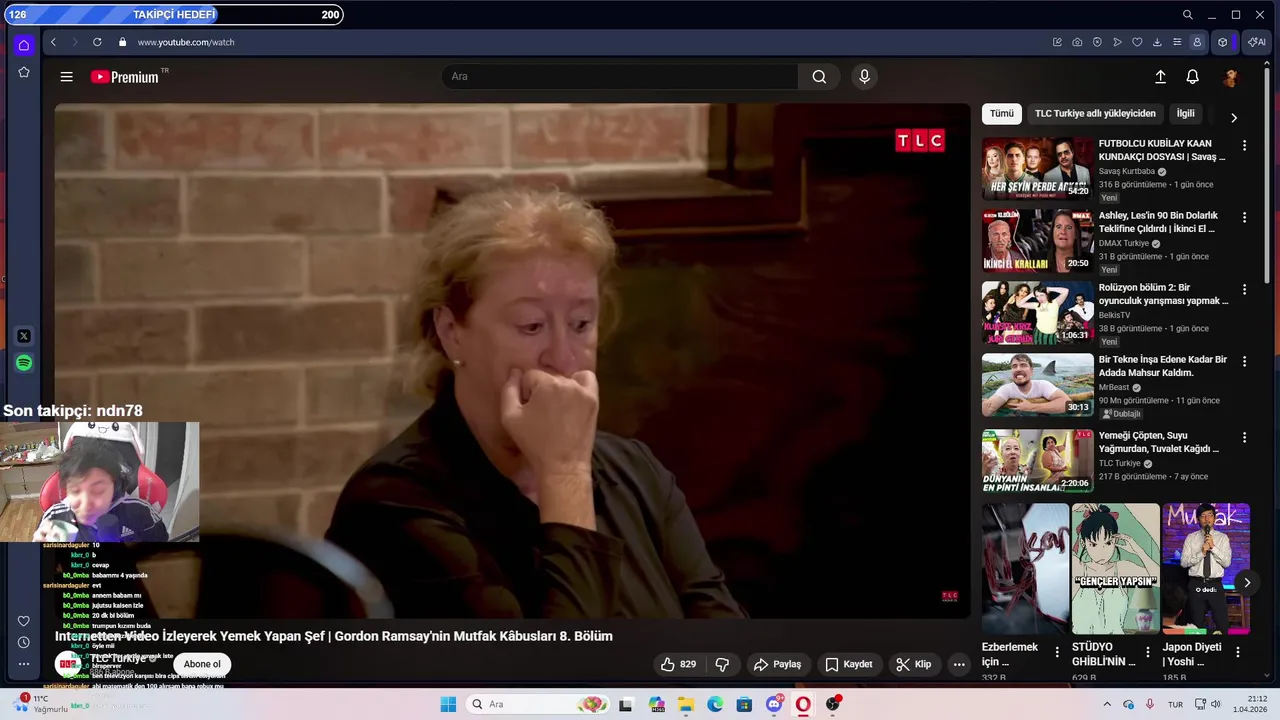Click the YouTube search magnifier button
This screenshot has width=1280, height=720.
point(819,77)
